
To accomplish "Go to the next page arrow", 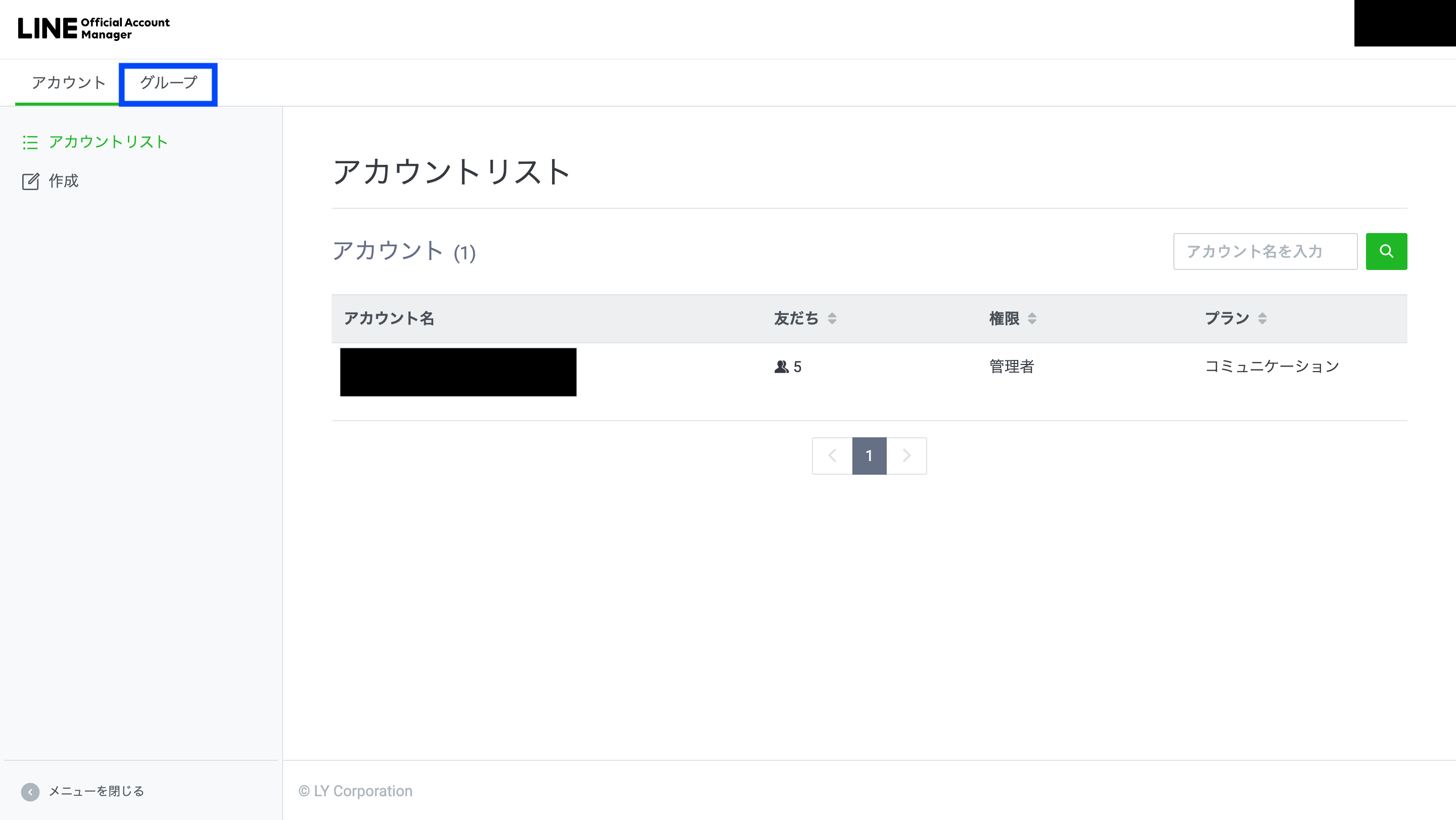I will pos(906,455).
